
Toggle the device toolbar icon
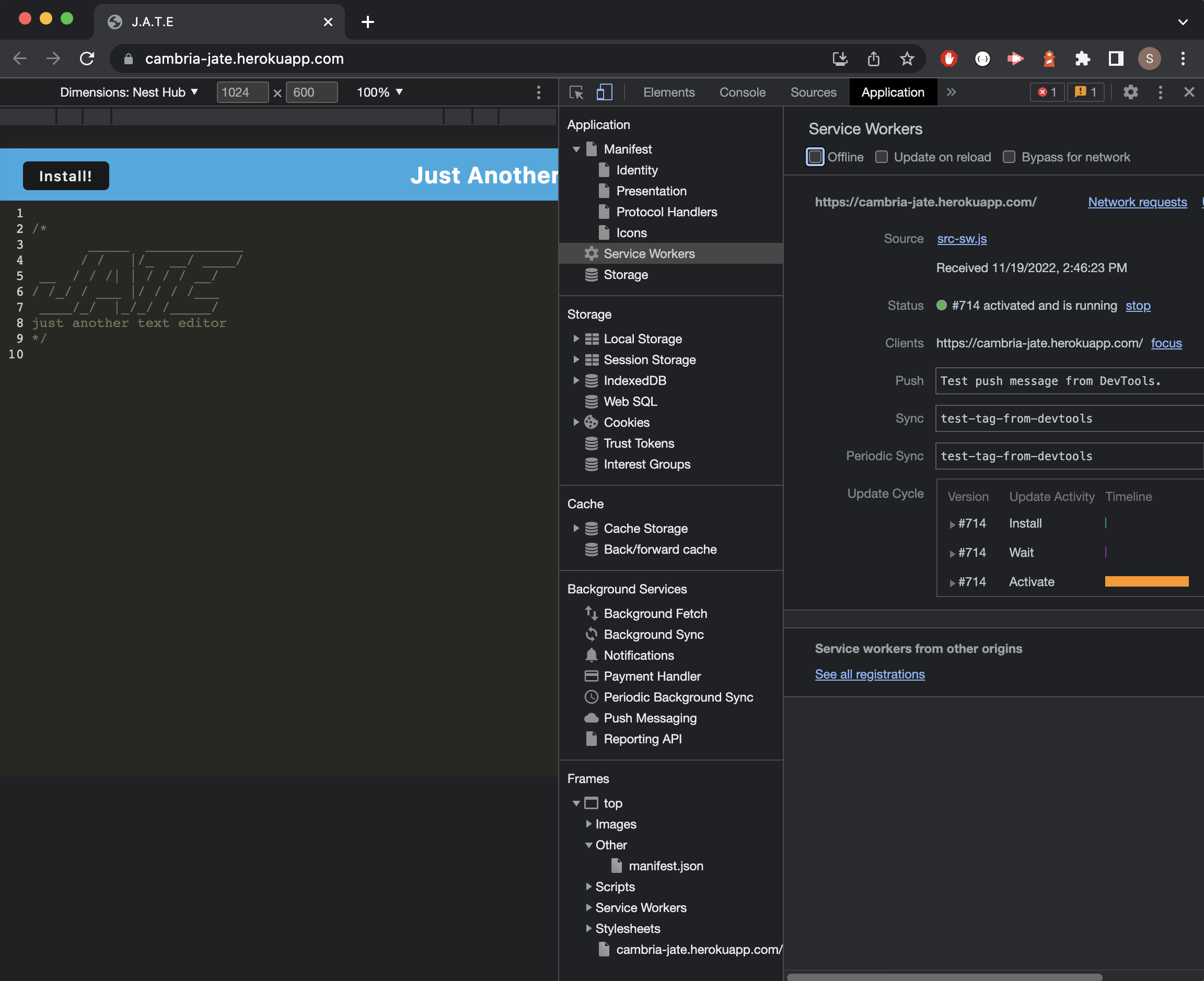[x=604, y=92]
